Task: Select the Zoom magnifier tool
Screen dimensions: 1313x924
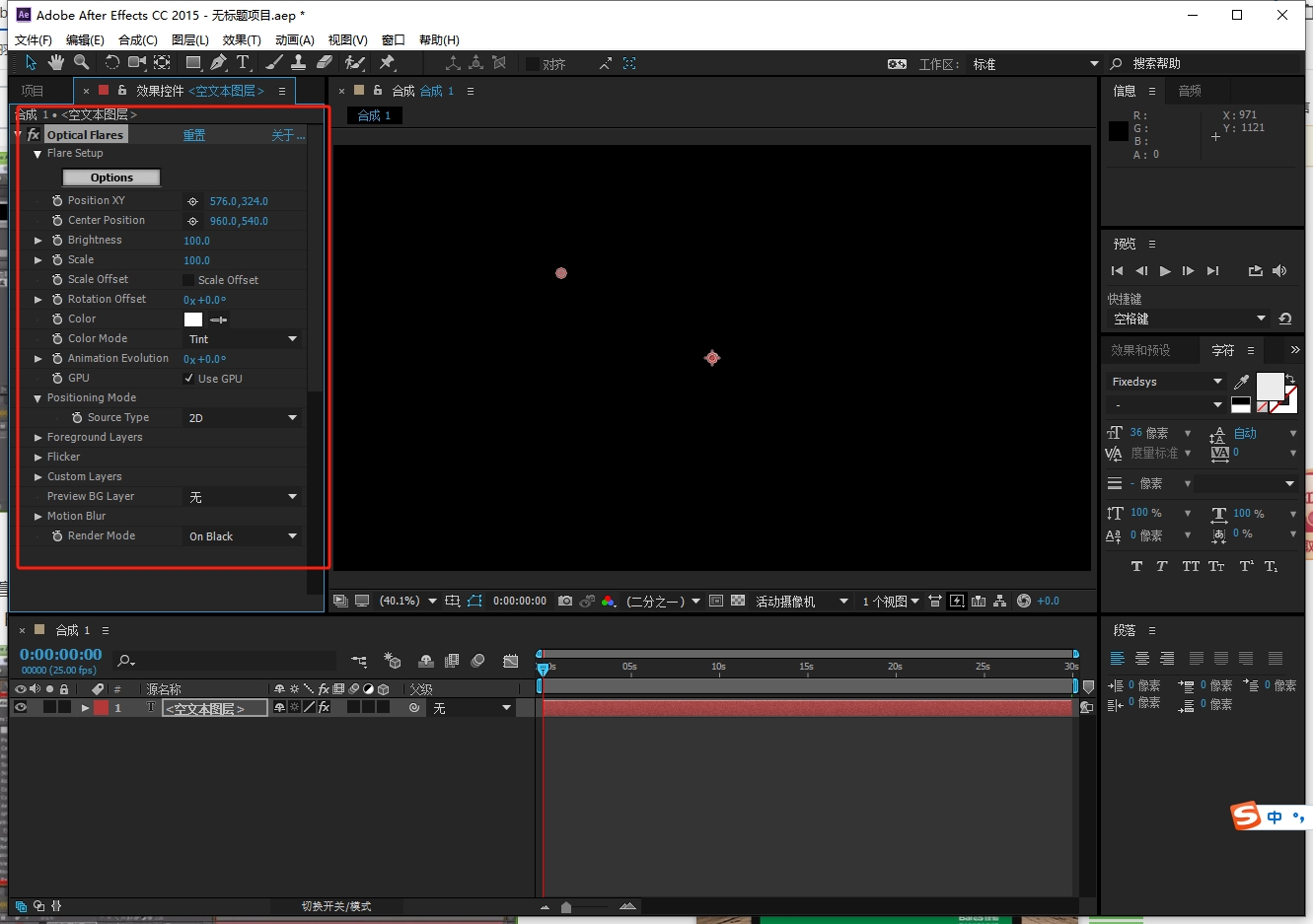Action: click(x=82, y=63)
